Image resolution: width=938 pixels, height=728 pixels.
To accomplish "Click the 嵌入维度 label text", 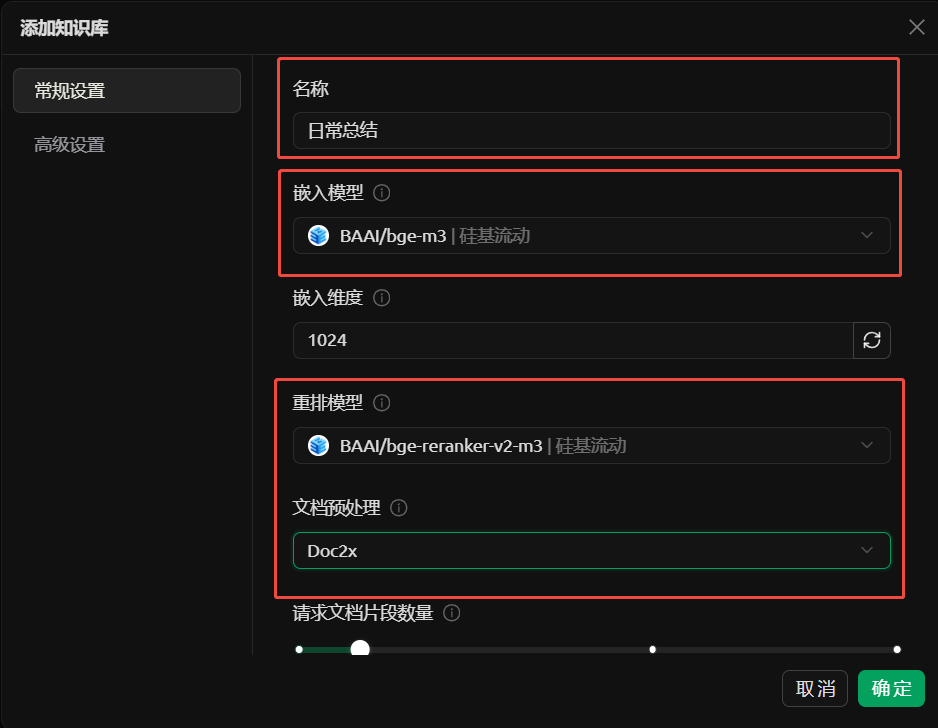I will point(328,298).
